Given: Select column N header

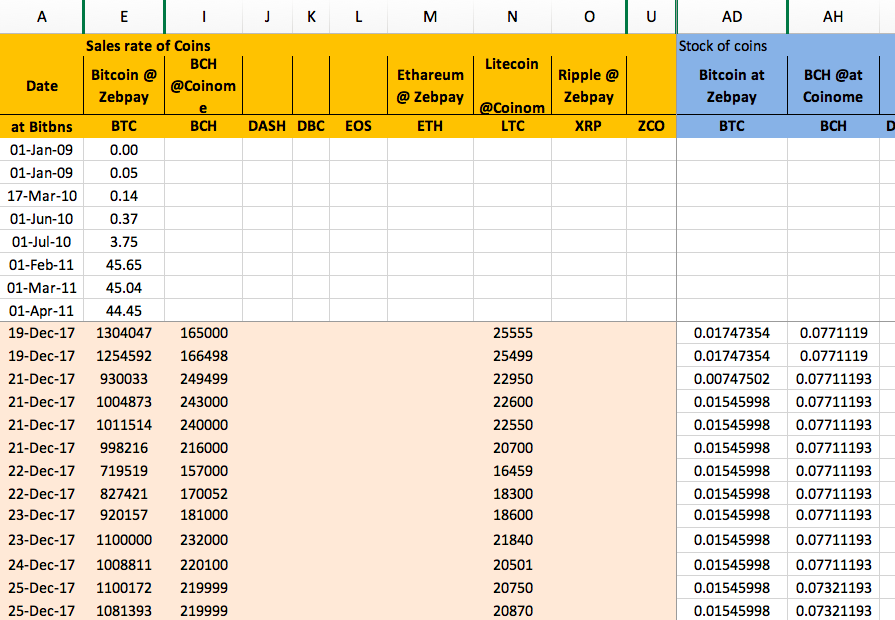Looking at the screenshot, I should coord(513,17).
